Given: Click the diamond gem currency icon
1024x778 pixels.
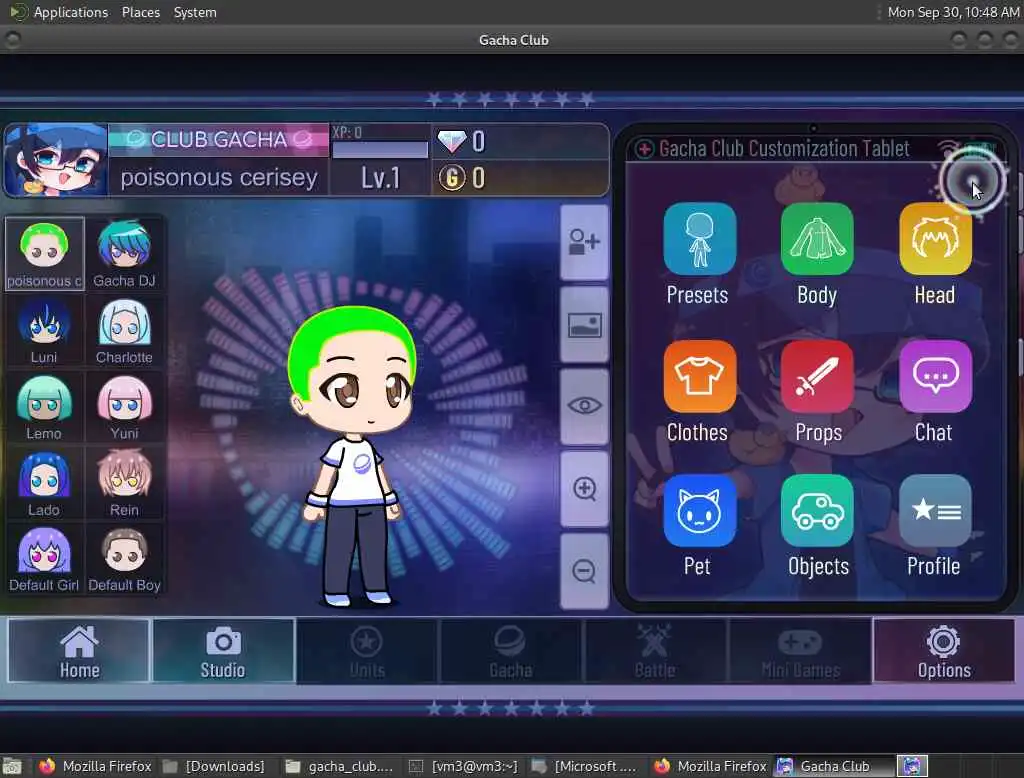Looking at the screenshot, I should tap(452, 141).
